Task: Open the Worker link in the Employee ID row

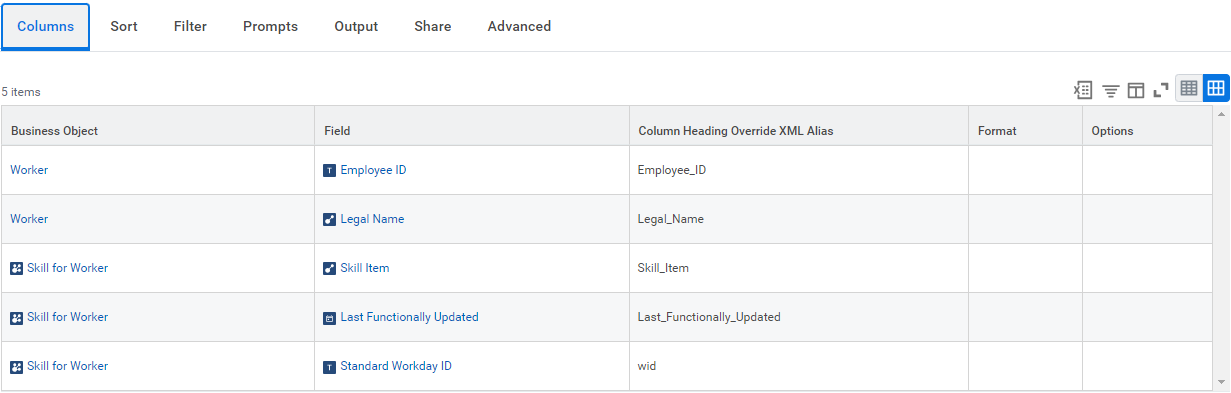Action: pyautogui.click(x=29, y=170)
